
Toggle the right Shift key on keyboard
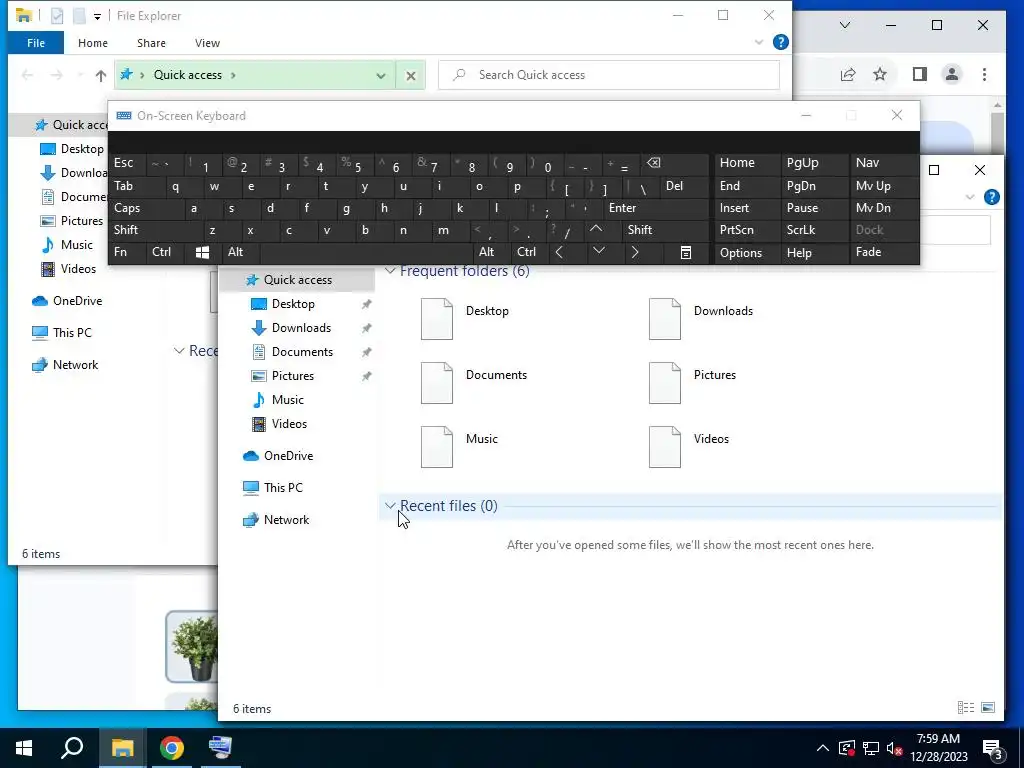(x=665, y=230)
